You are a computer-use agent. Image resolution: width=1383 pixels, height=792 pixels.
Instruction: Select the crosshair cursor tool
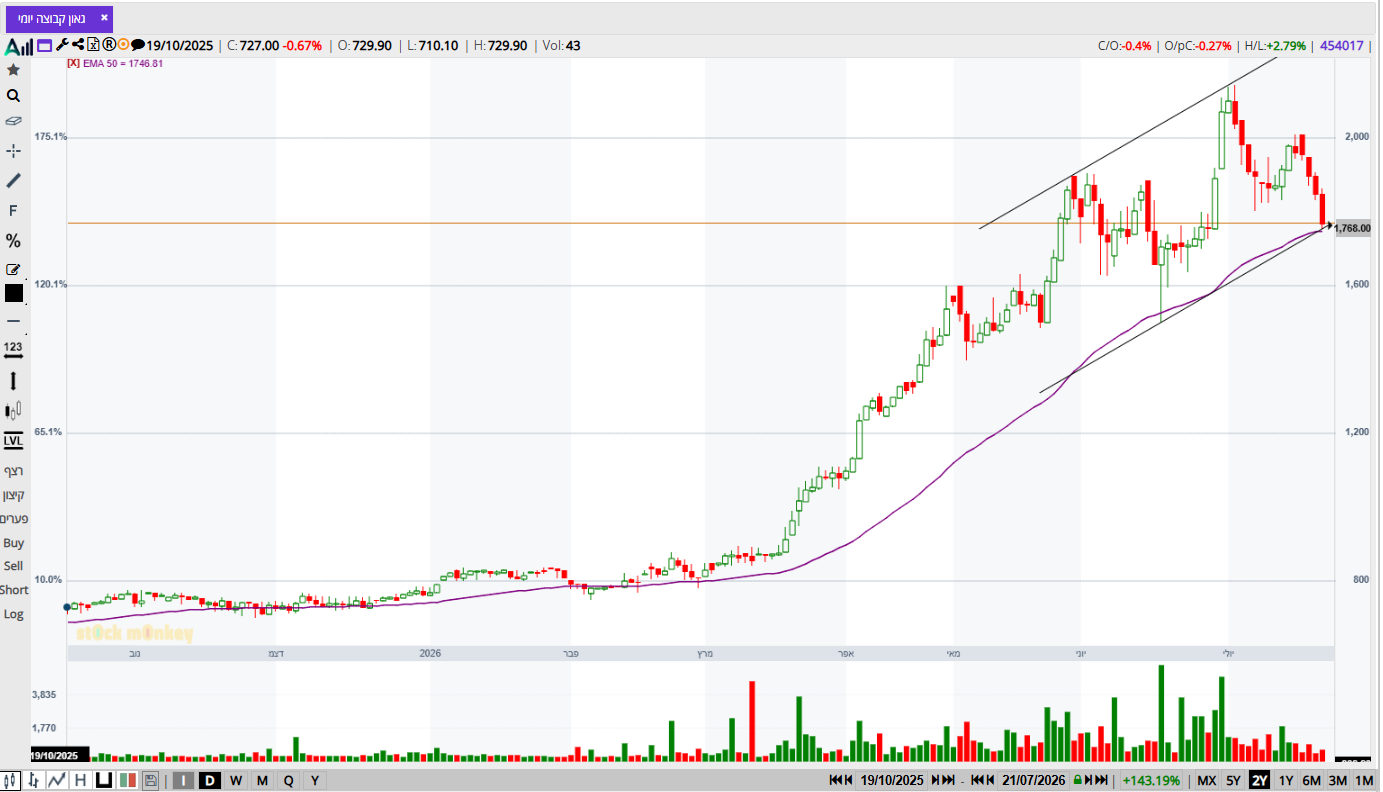coord(13,151)
